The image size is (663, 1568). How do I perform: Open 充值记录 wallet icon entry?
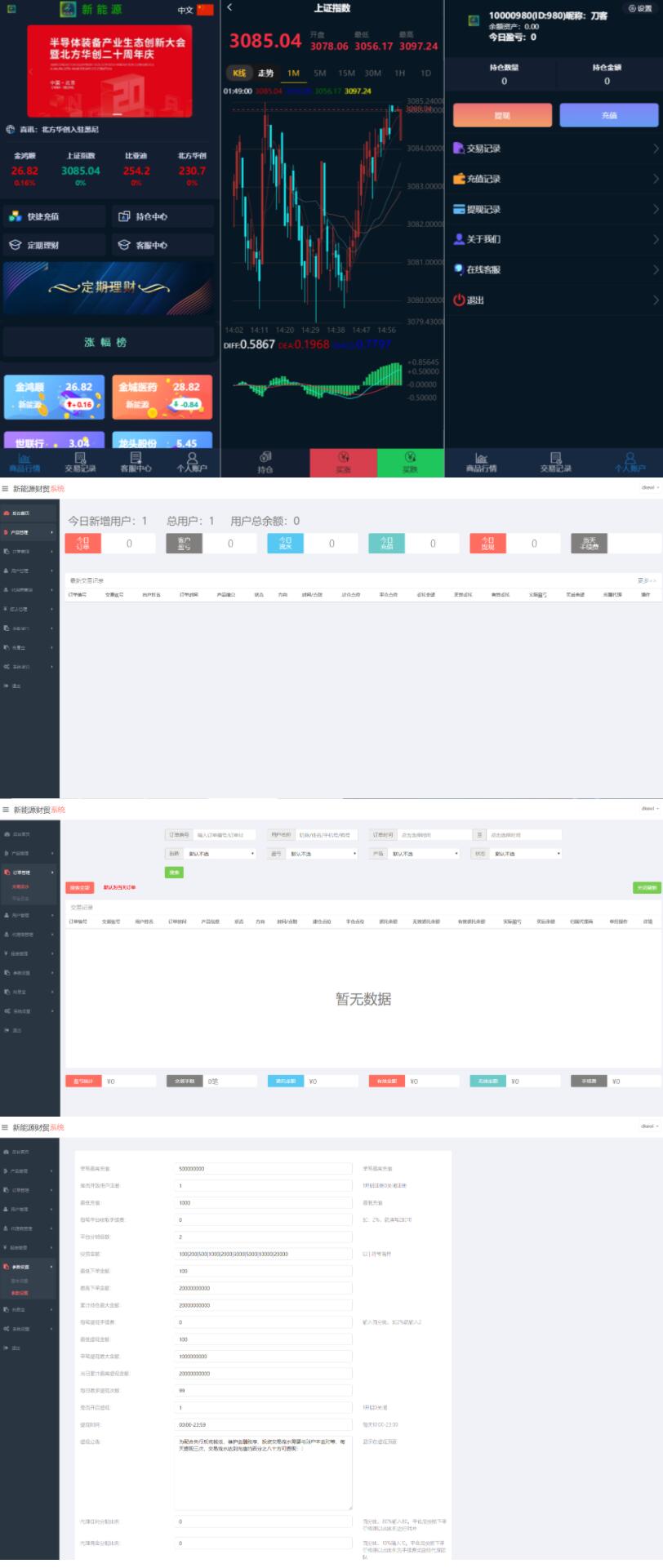[x=459, y=179]
